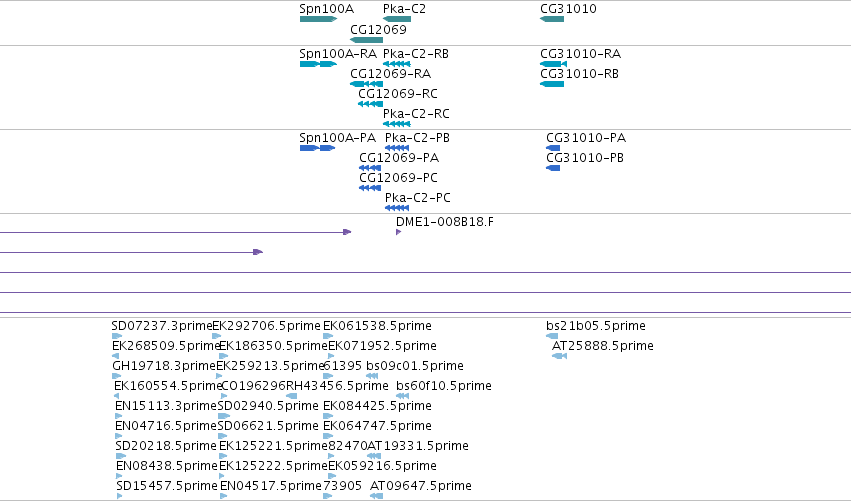Click the Spn100A gene label

click(327, 9)
